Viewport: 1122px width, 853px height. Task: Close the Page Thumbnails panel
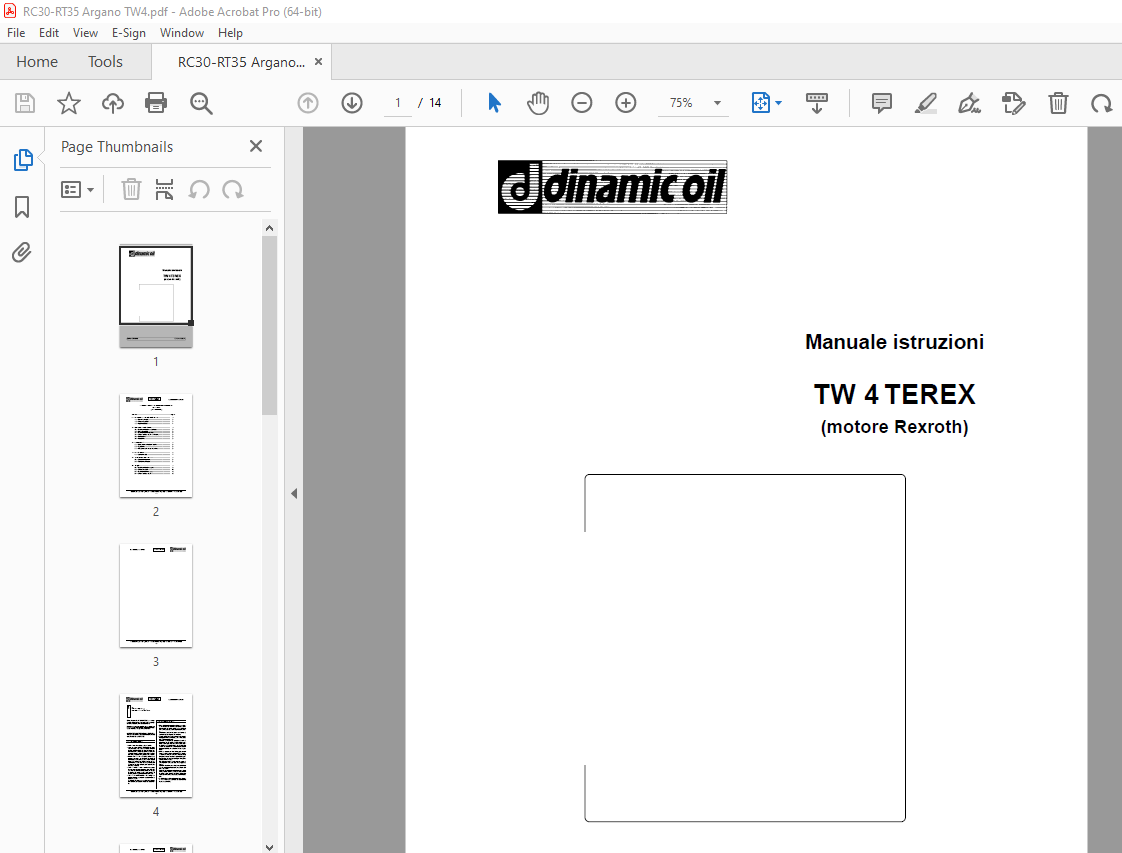(255, 146)
